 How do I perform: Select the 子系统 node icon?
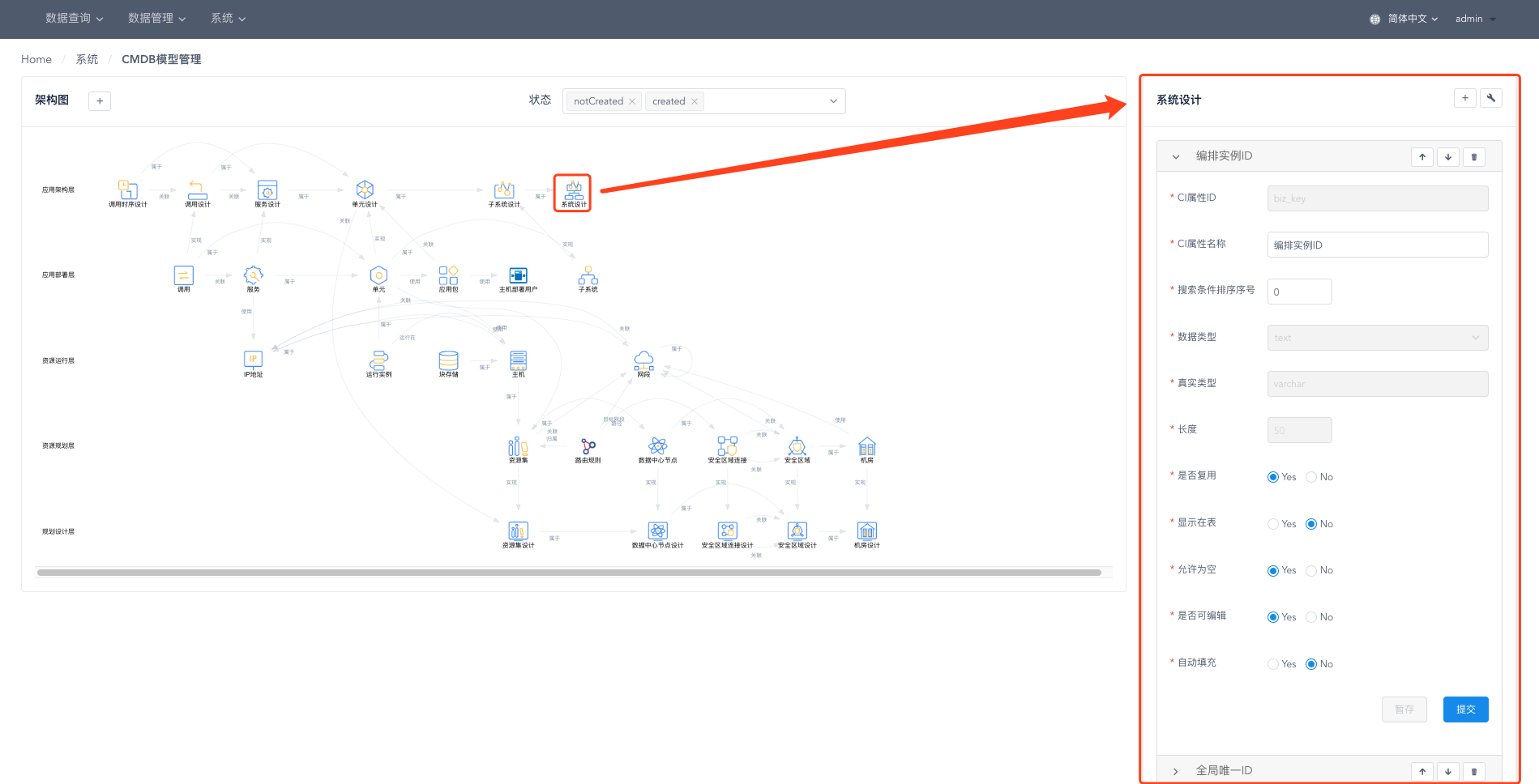588,275
